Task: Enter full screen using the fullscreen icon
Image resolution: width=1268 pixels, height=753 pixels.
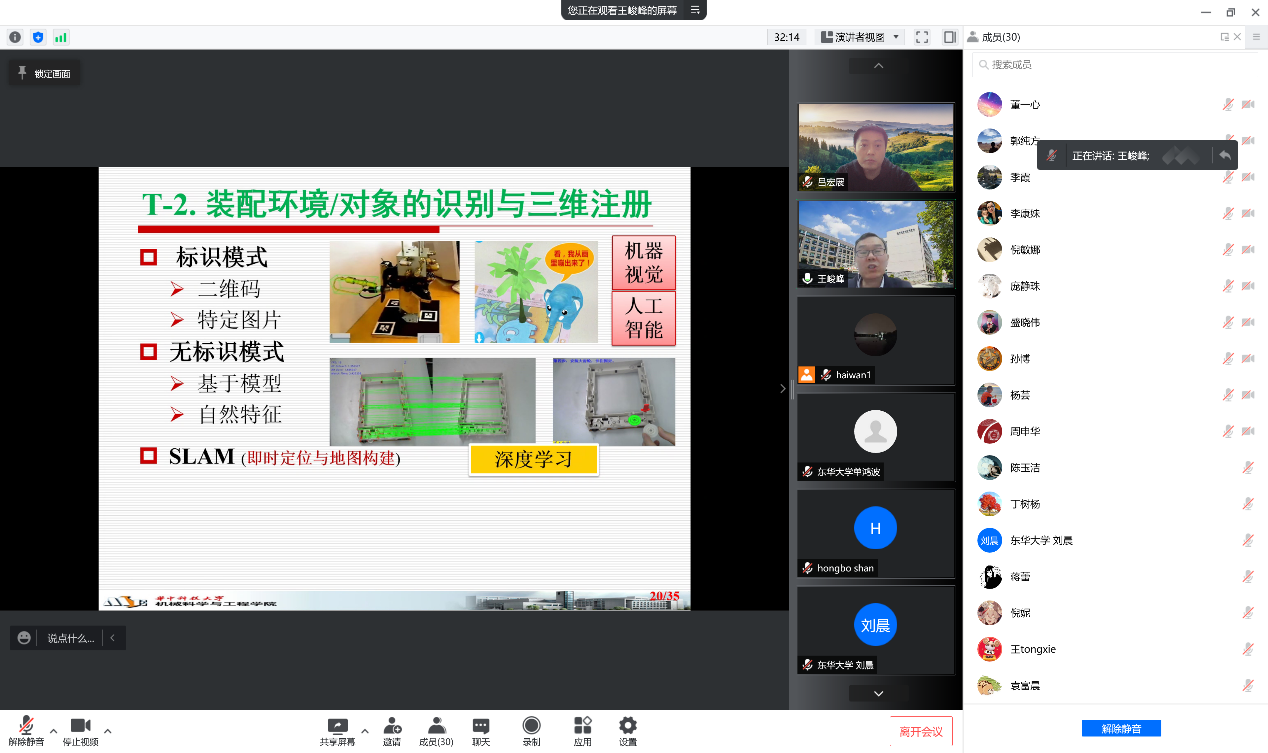Action: (922, 37)
